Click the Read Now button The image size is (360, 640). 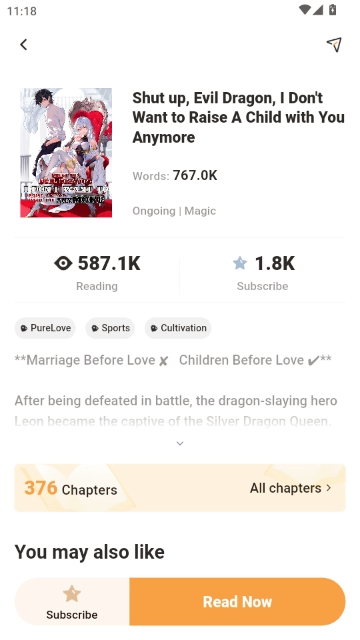coord(238,602)
